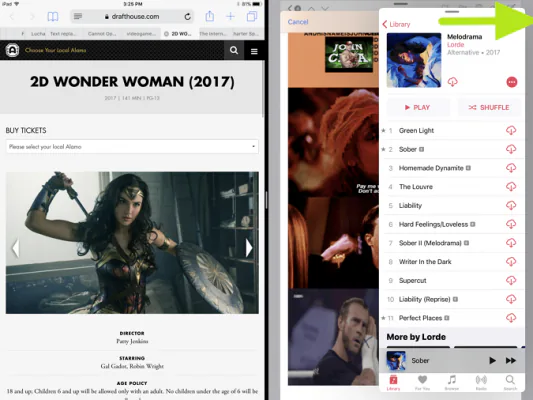Select the Browse music note tab
This screenshot has height=400, width=533.
pos(452,382)
